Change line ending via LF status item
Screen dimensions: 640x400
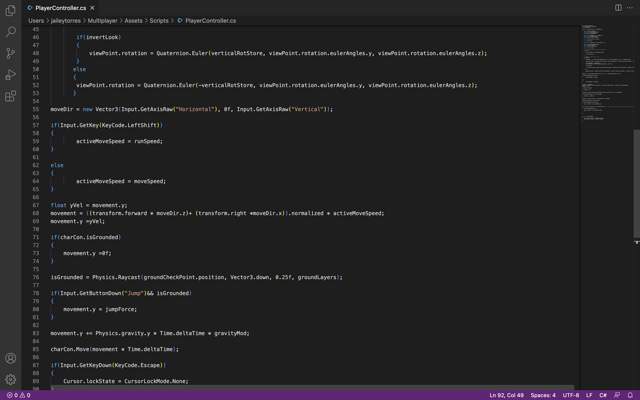click(589, 395)
